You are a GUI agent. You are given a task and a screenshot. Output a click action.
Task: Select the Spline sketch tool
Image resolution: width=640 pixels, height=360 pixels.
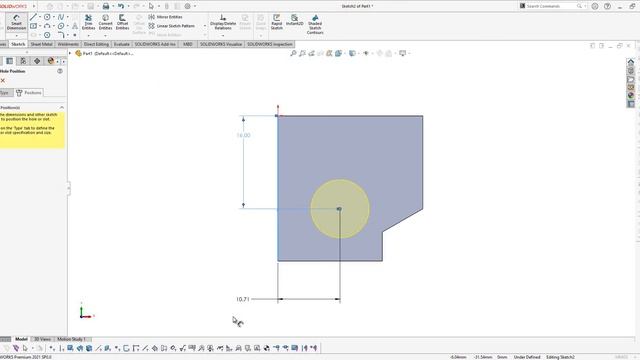point(61,17)
